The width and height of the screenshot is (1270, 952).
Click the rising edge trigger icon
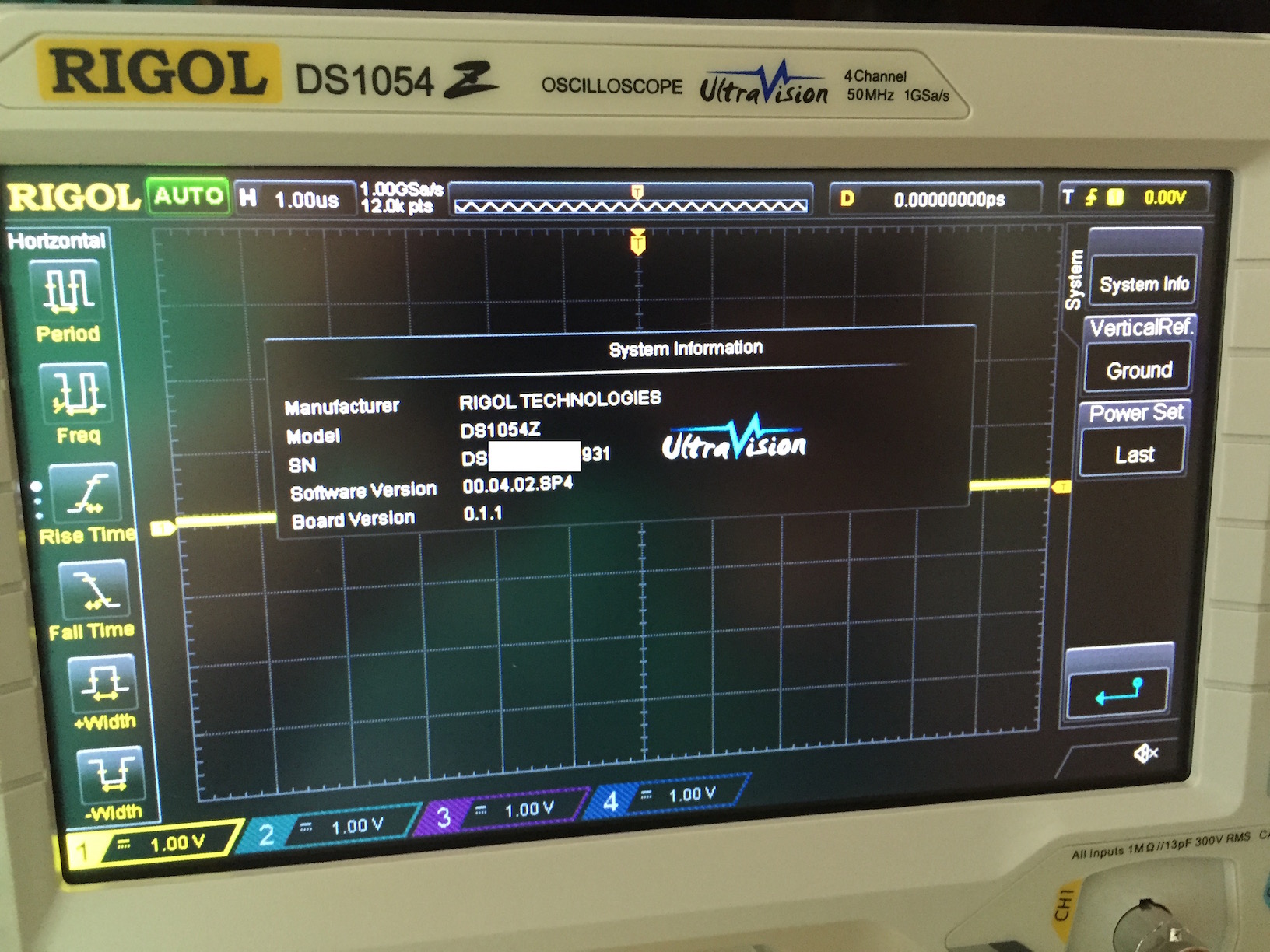[x=1091, y=198]
